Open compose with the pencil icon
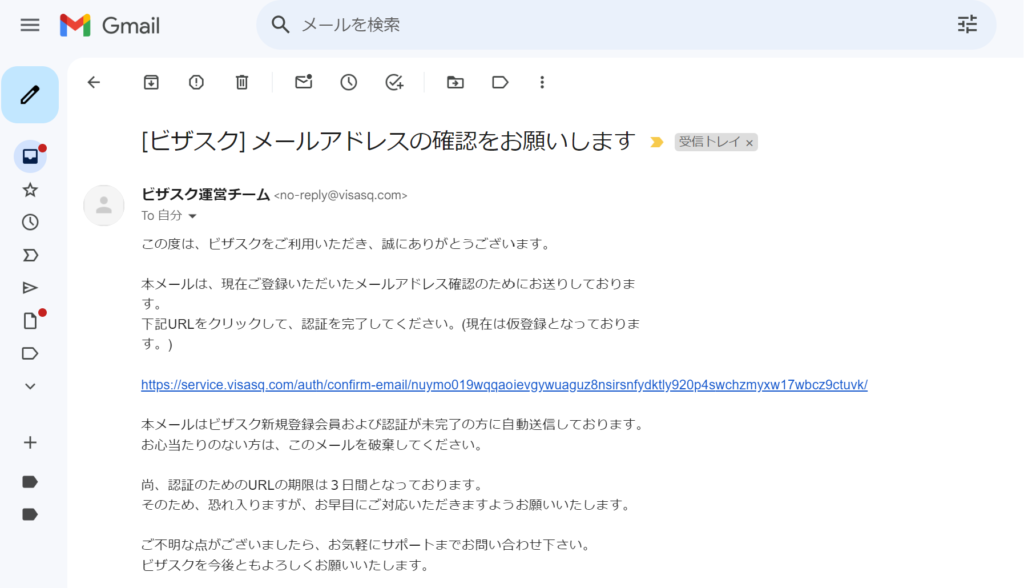The image size is (1024, 588). tap(31, 94)
